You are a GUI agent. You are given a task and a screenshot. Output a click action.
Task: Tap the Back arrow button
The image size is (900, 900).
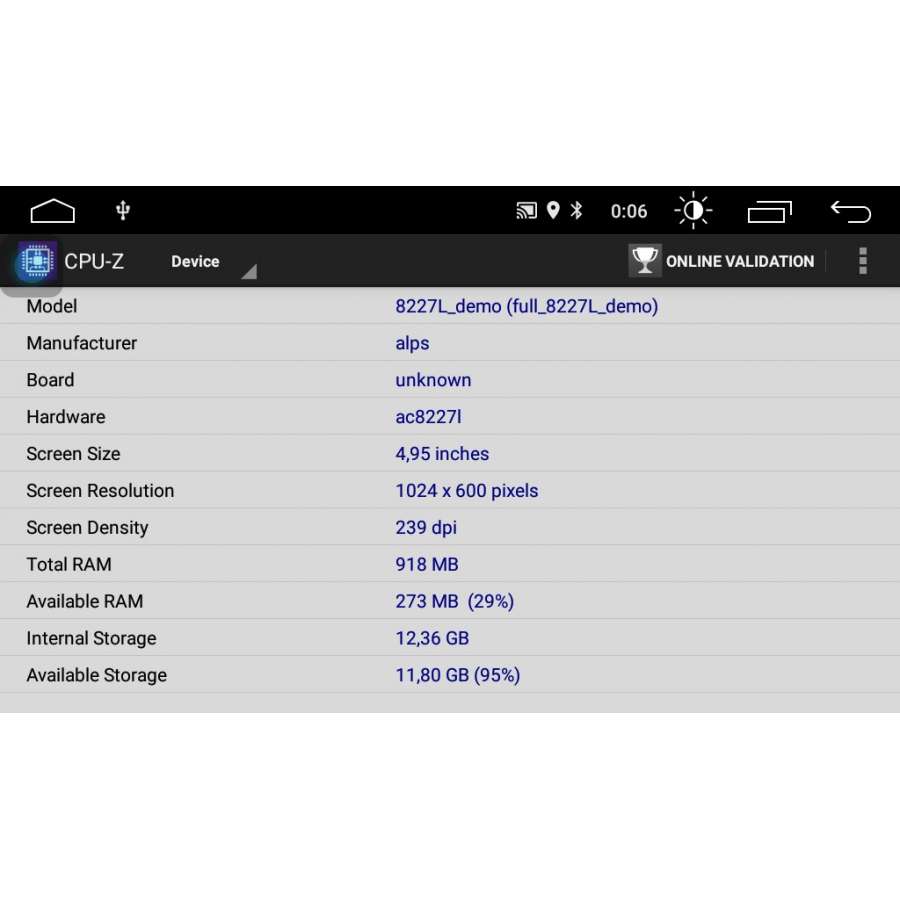[x=851, y=211]
